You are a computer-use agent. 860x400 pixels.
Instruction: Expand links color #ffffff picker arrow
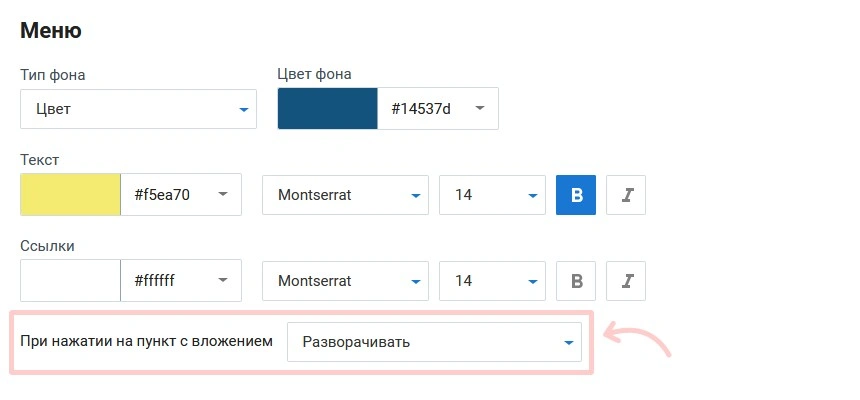(x=223, y=281)
